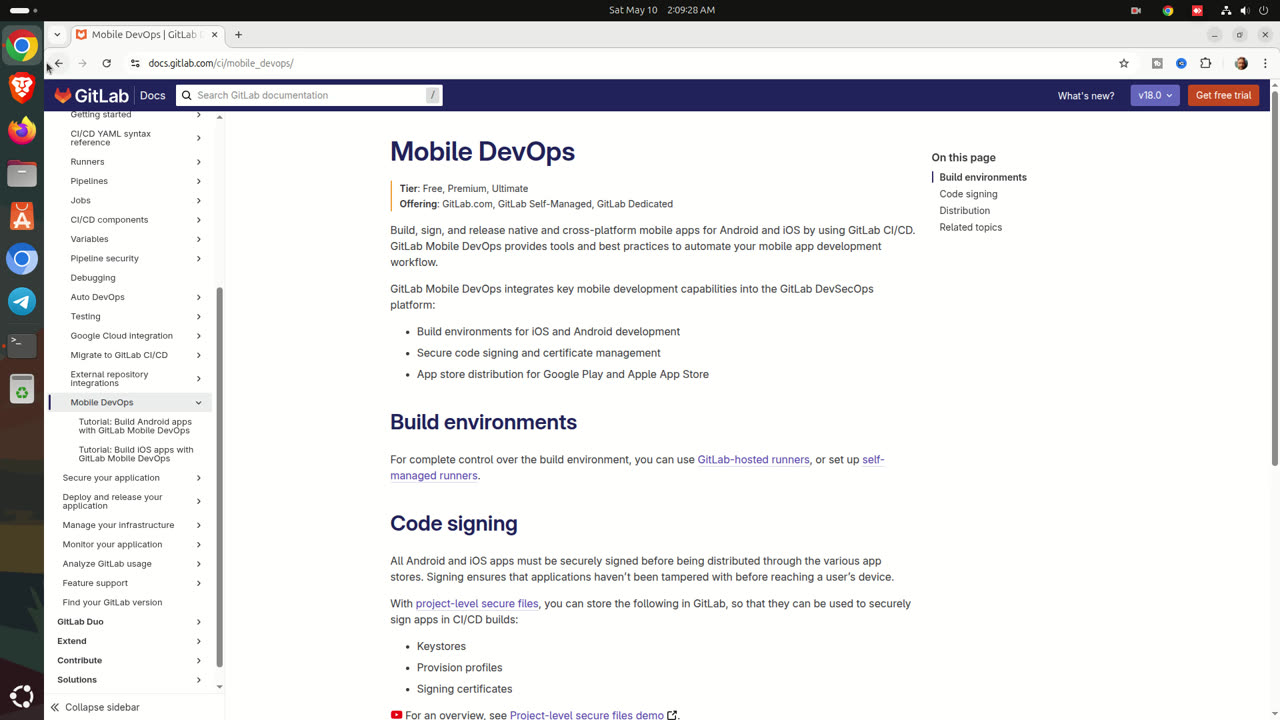Click the YouTube icon beside secure files demo

(x=397, y=715)
